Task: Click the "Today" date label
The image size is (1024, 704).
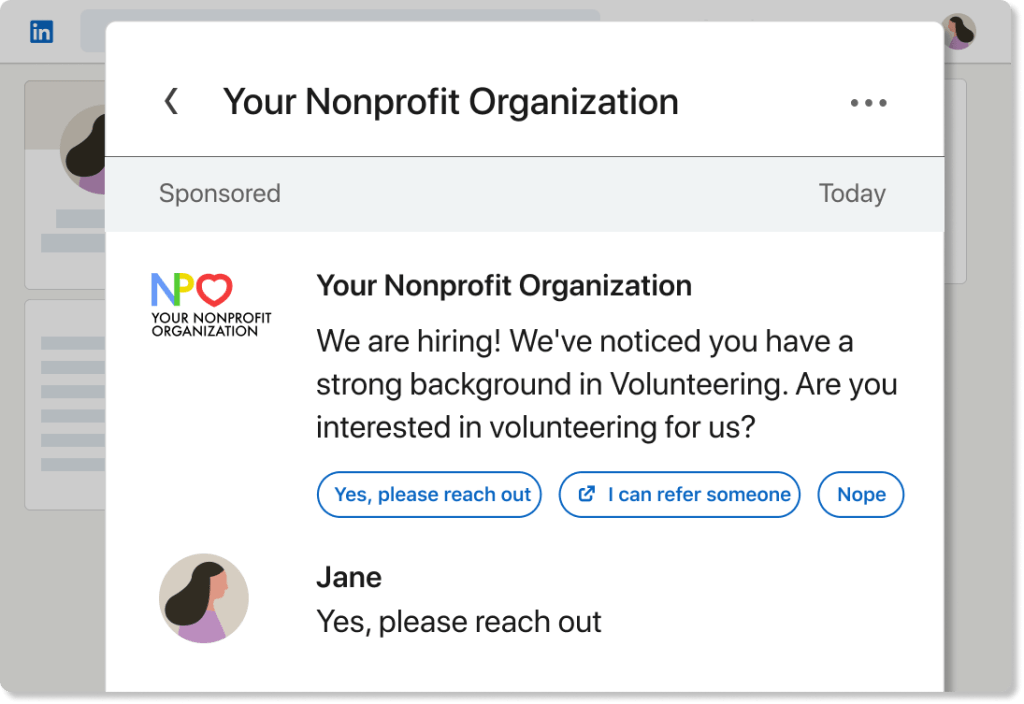Action: (x=852, y=193)
